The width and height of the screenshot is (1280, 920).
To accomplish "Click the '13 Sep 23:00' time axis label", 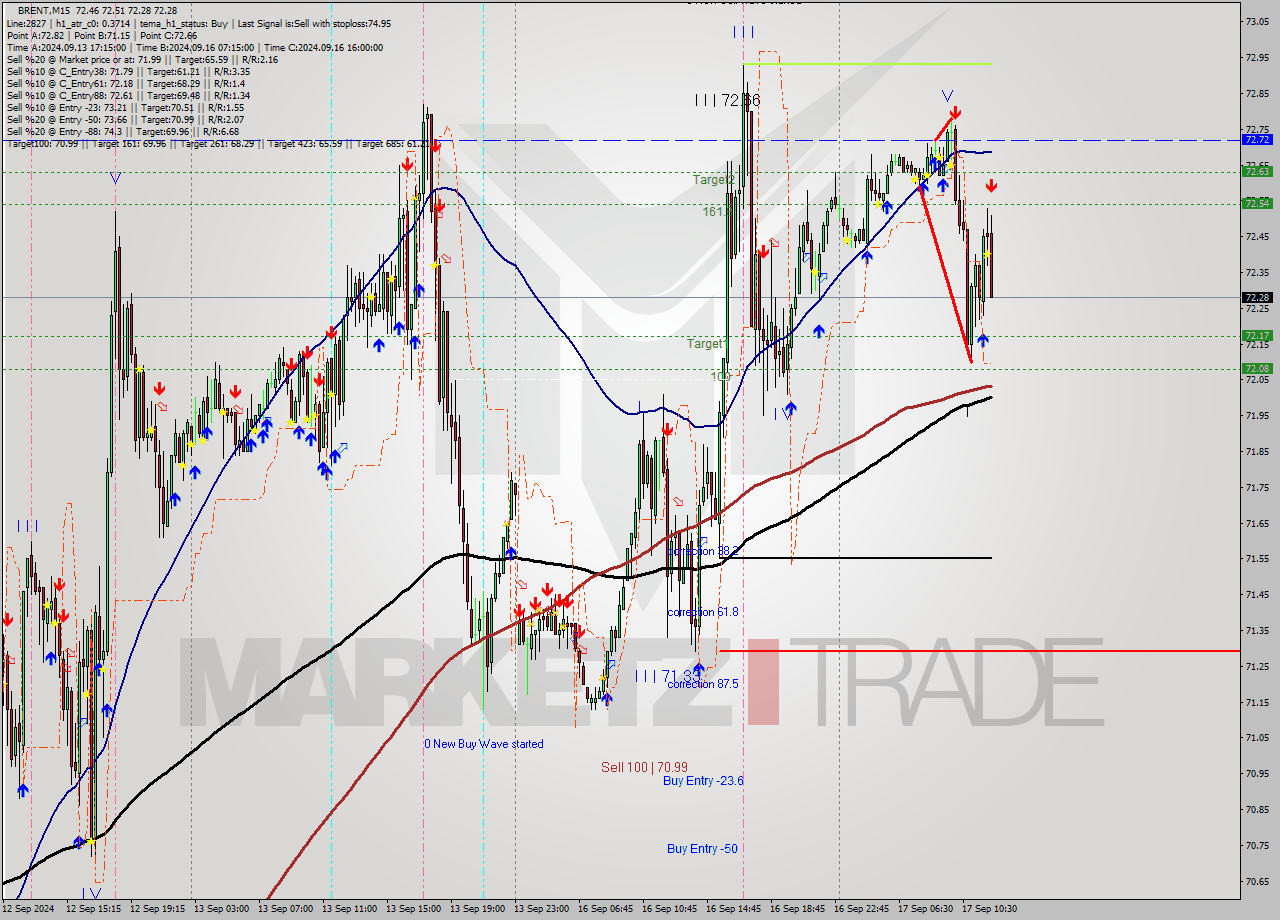I will [x=541, y=909].
